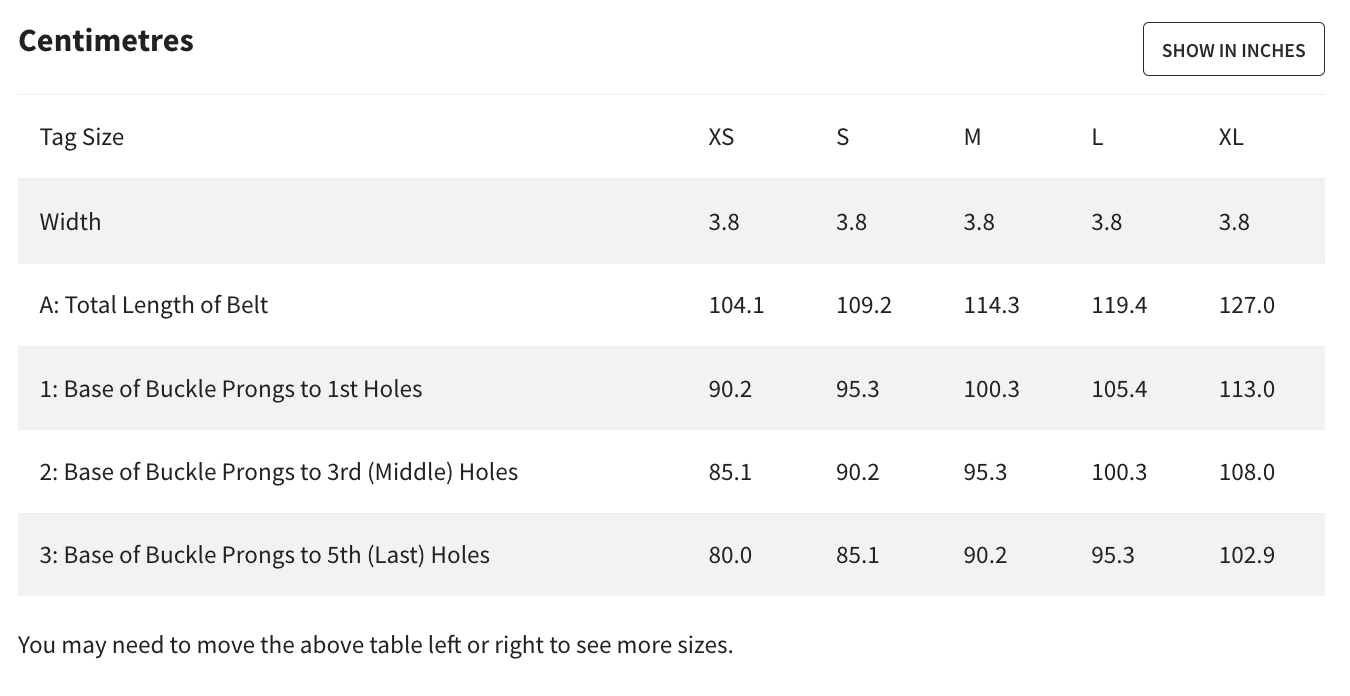The height and width of the screenshot is (696, 1350).
Task: Select the XL tag size header
Action: [1231, 137]
